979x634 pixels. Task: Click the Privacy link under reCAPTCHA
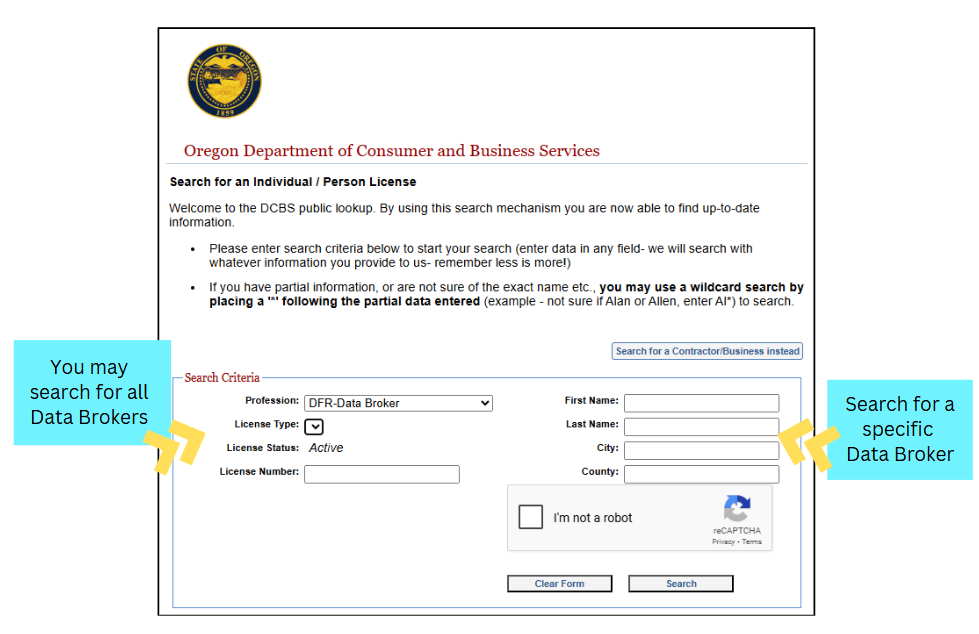(725, 541)
